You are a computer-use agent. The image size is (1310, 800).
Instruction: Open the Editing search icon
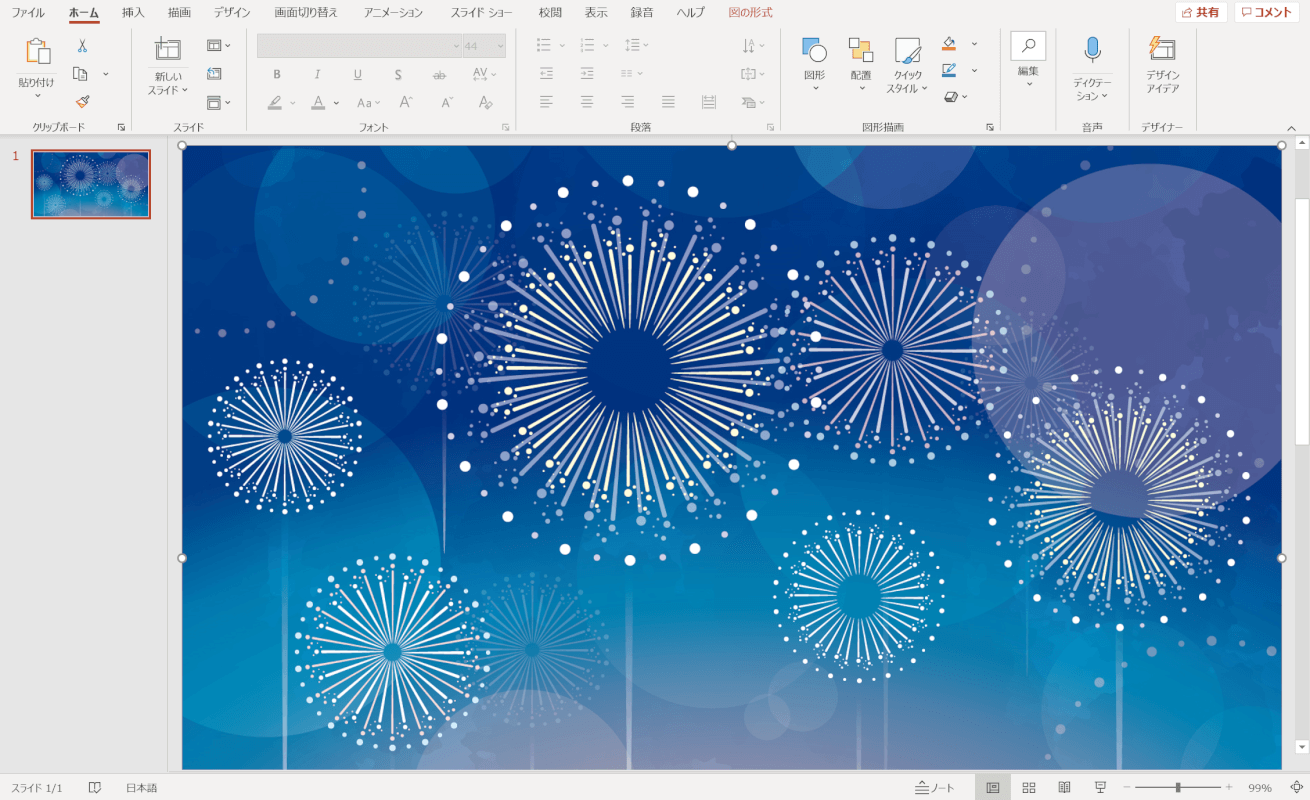pyautogui.click(x=1028, y=46)
